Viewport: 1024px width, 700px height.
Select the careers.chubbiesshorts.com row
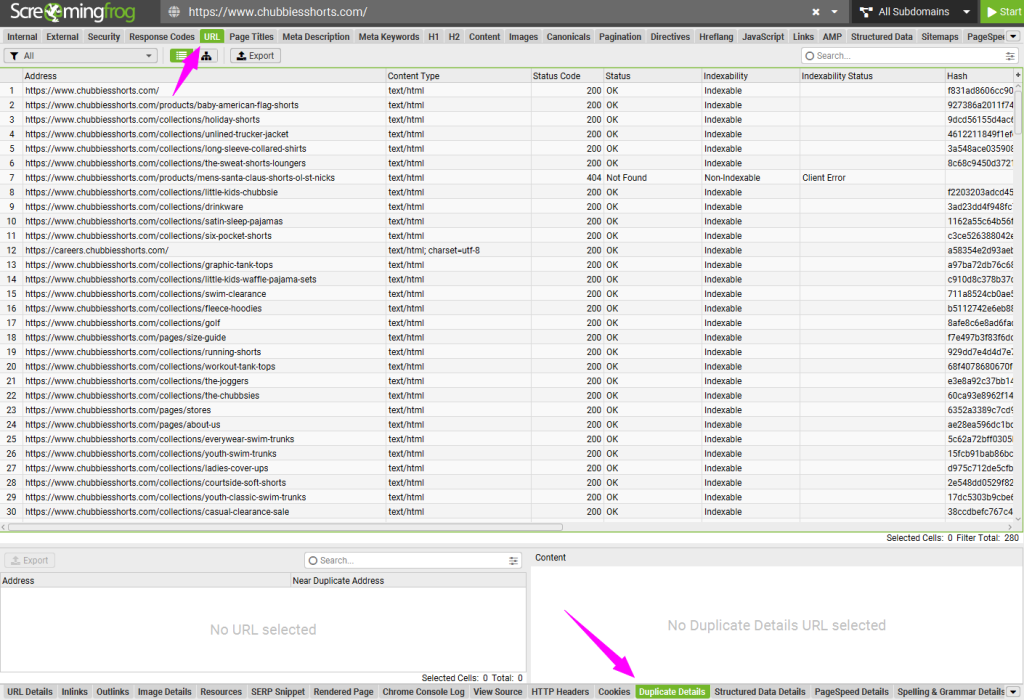pyautogui.click(x=97, y=250)
